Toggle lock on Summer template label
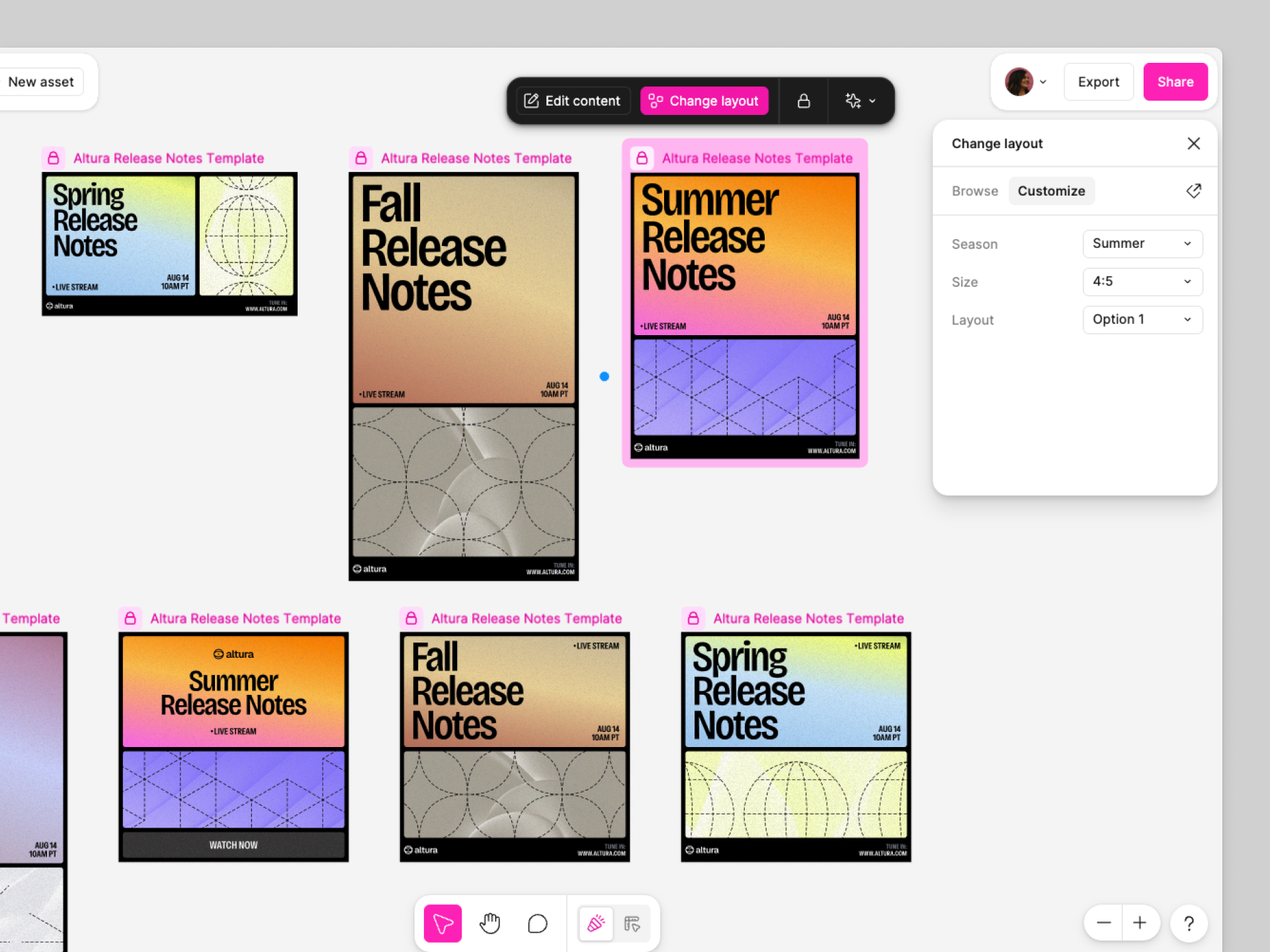This screenshot has width=1270, height=952. (642, 158)
